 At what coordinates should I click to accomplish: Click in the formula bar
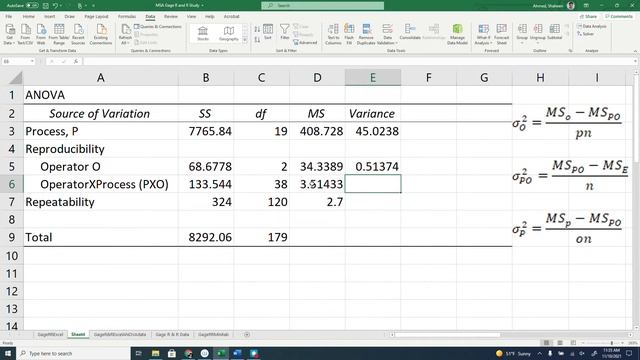coord(359,61)
